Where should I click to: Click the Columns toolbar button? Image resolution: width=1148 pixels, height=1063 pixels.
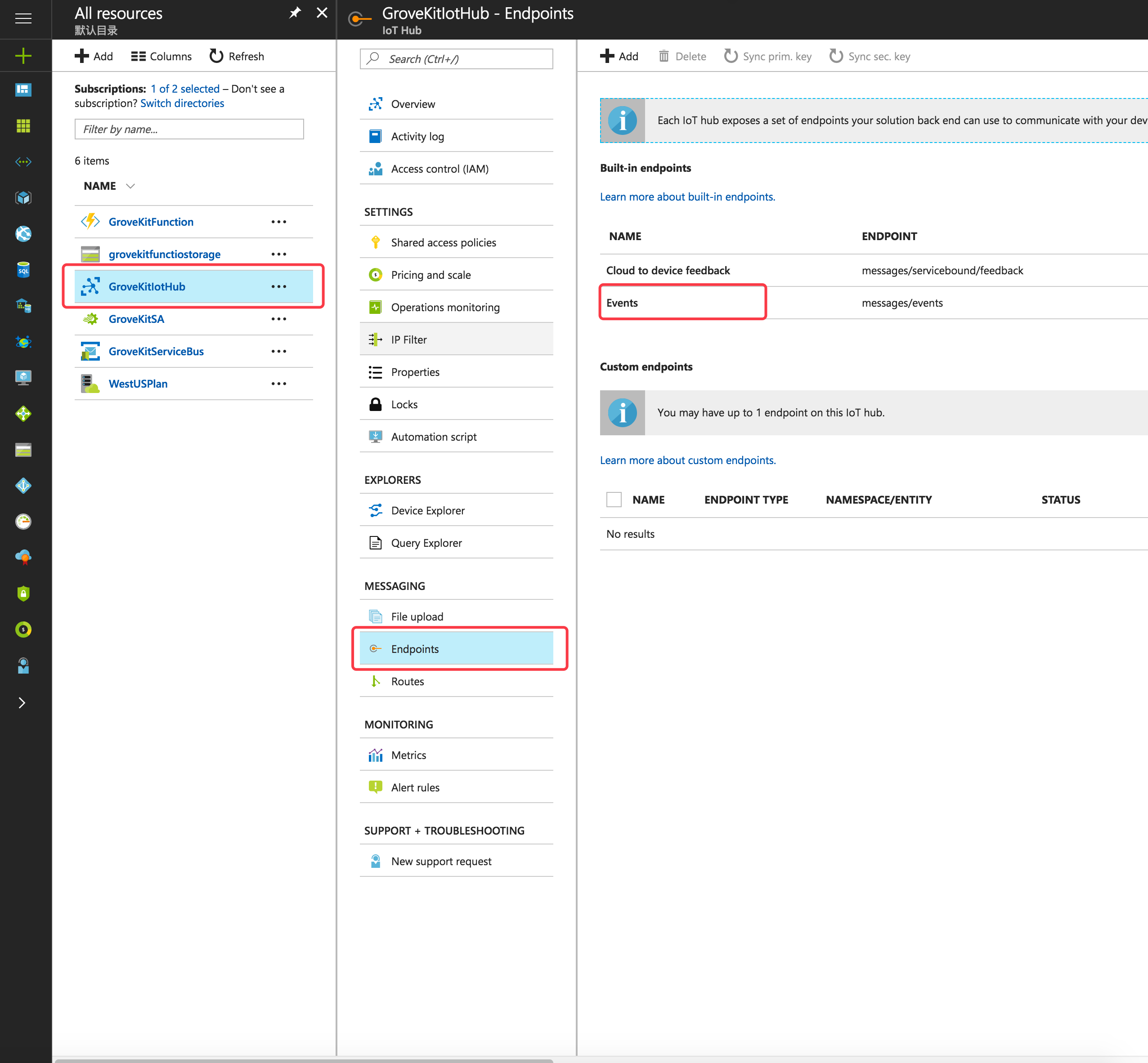[161, 56]
